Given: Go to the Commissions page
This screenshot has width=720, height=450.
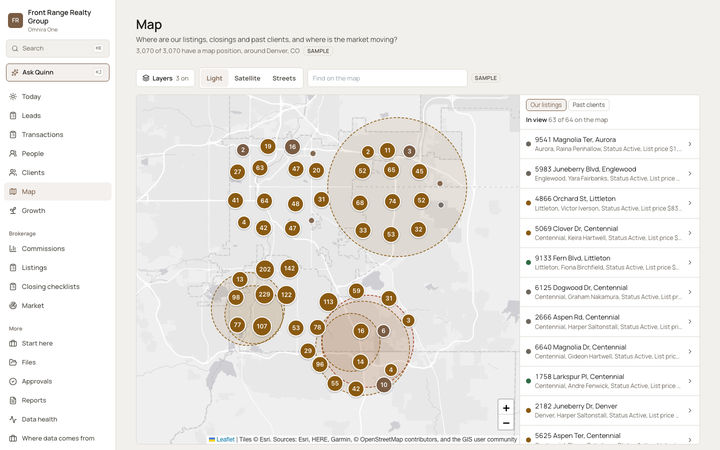Looking at the screenshot, I should click(x=57, y=248).
